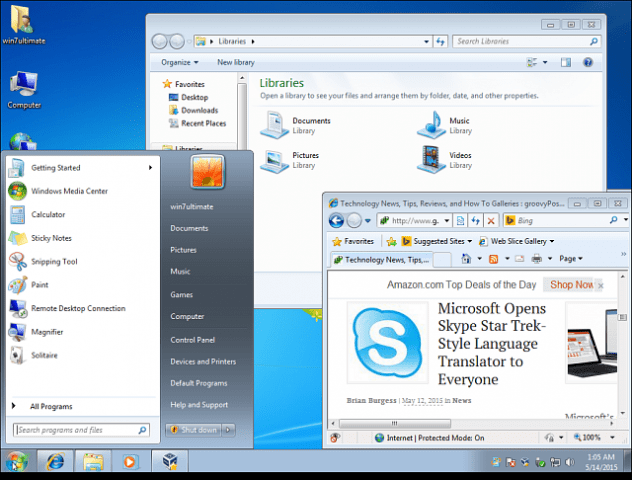The width and height of the screenshot is (632, 480).
Task: Click IE add to favorites bar star icon
Action: [x=391, y=241]
